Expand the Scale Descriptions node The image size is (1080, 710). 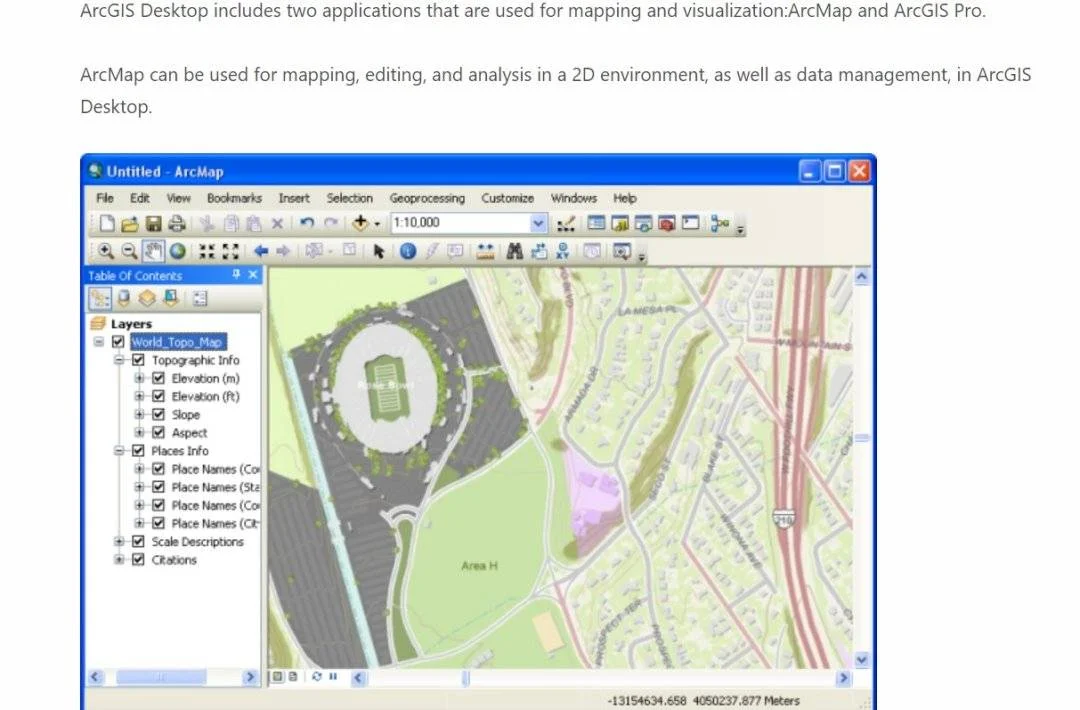point(119,541)
